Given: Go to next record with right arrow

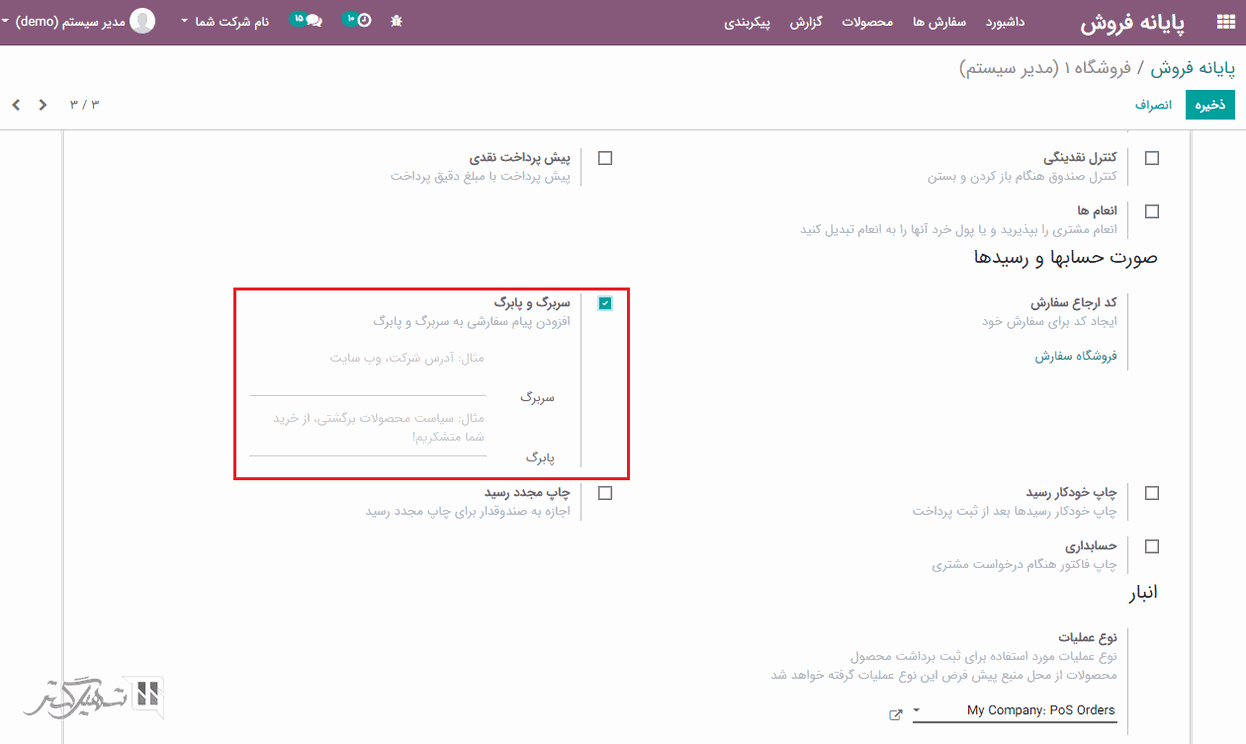Looking at the screenshot, I should (x=42, y=105).
